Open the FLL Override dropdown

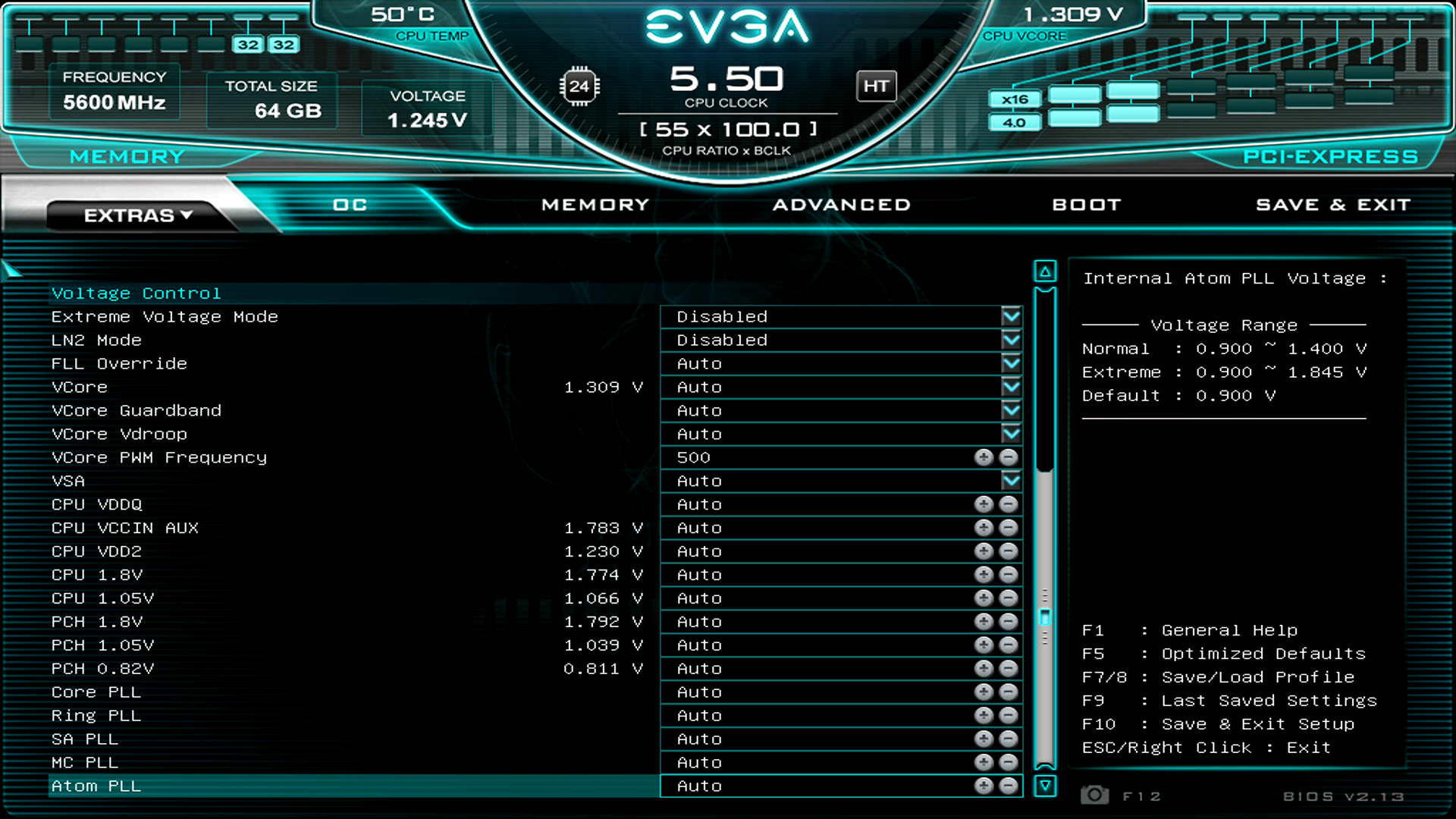pyautogui.click(x=1010, y=363)
